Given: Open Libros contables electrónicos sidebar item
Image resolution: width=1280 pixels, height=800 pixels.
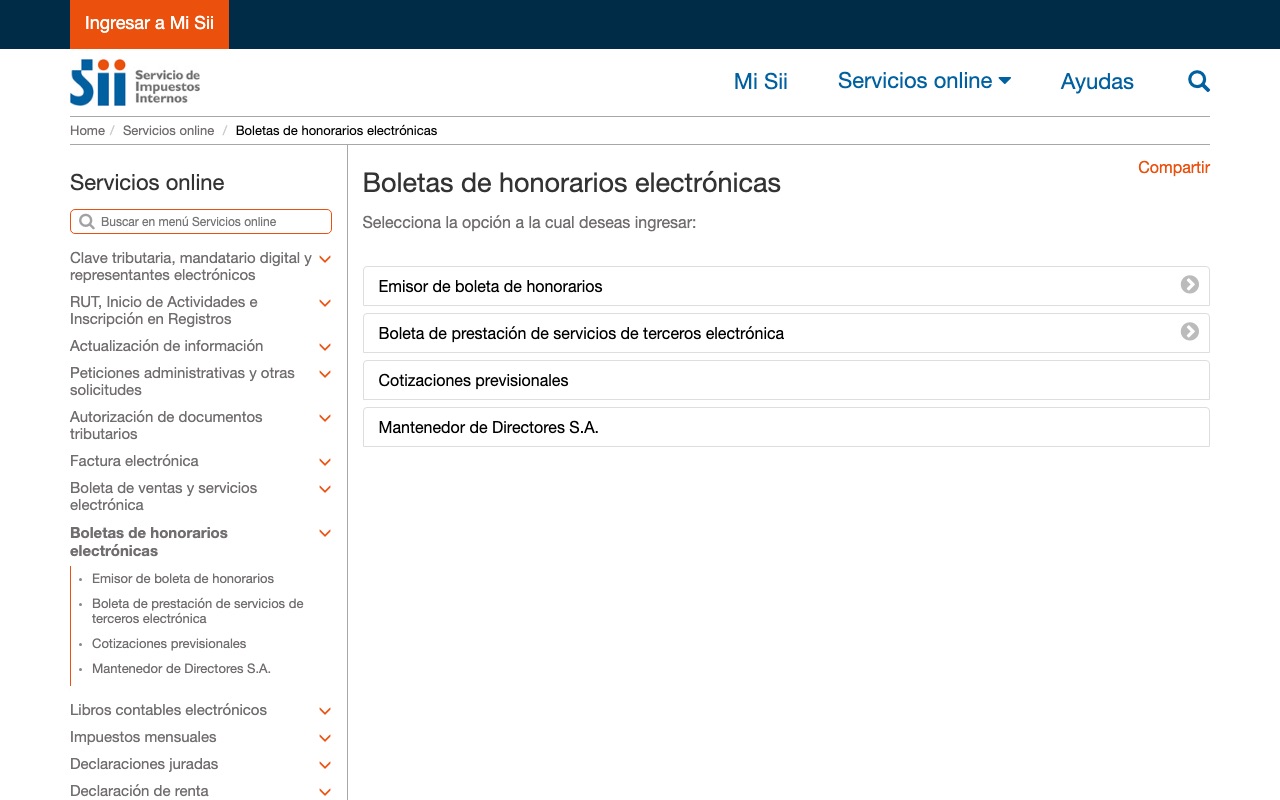Looking at the screenshot, I should click(x=168, y=710).
